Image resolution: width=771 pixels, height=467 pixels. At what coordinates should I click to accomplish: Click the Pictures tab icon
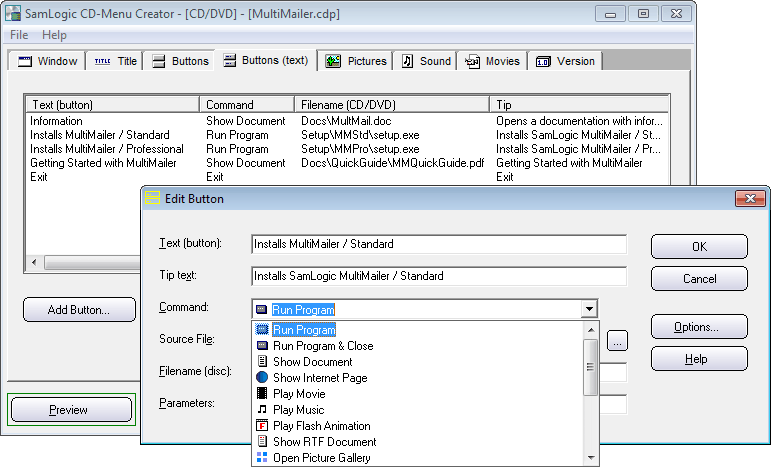click(x=333, y=61)
